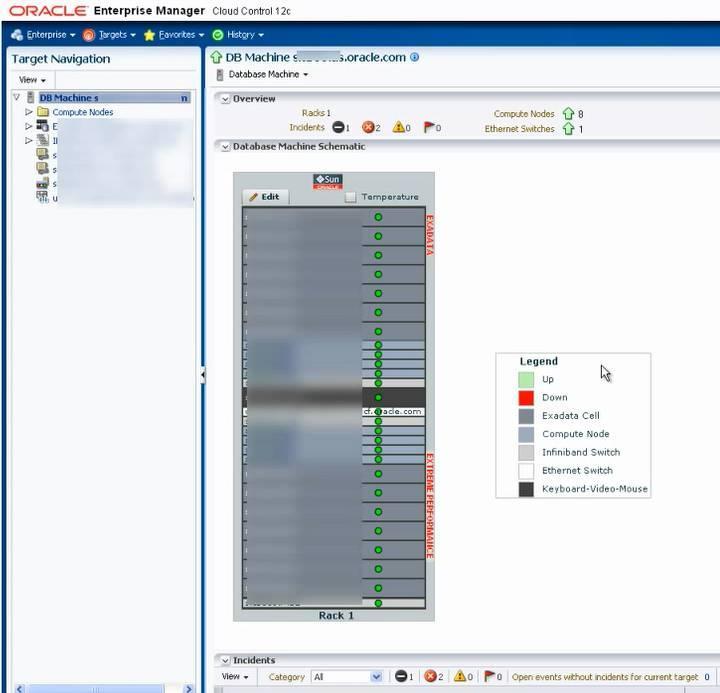720x693 pixels.
Task: Click the Ethernet Switches link in Overview
Action: coord(519,129)
